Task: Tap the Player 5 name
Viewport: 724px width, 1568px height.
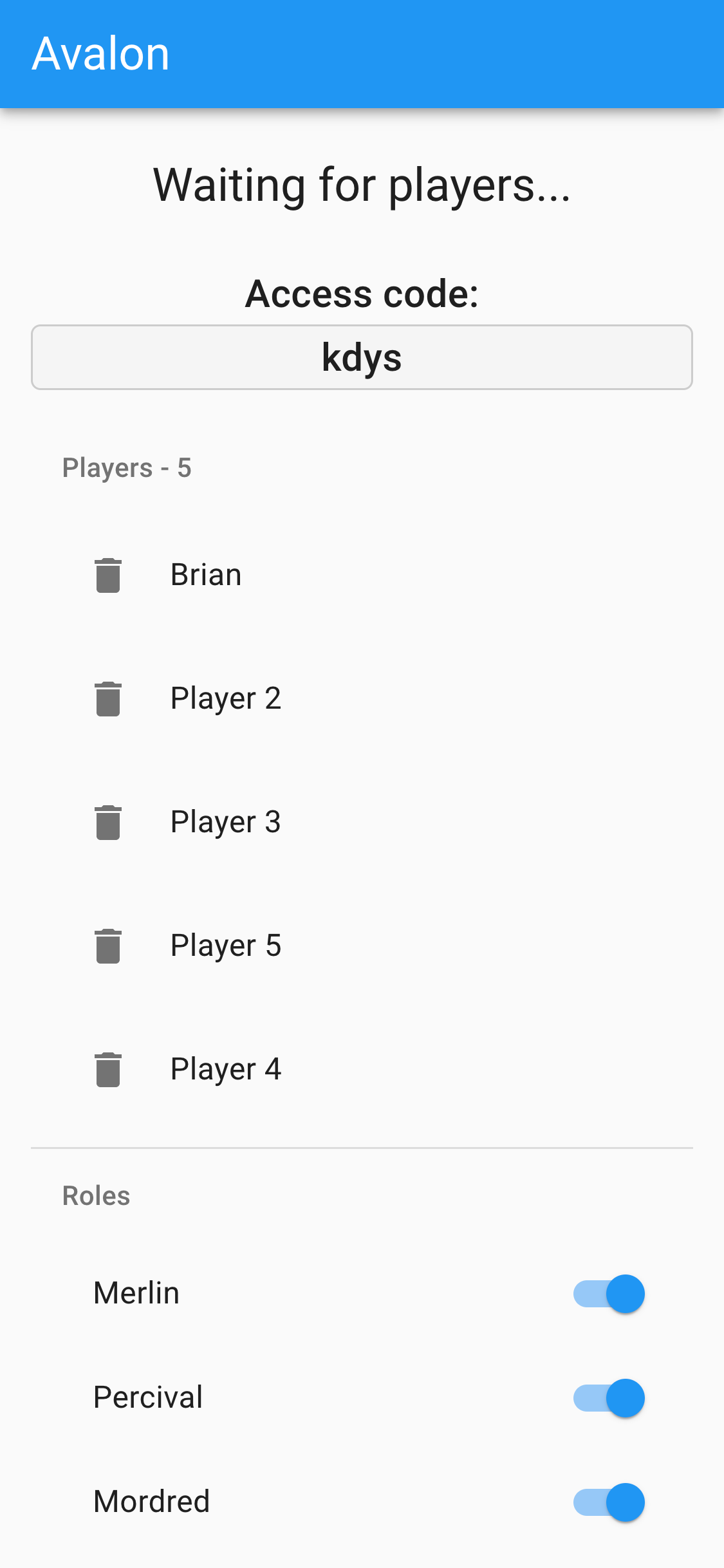Action: (x=226, y=946)
